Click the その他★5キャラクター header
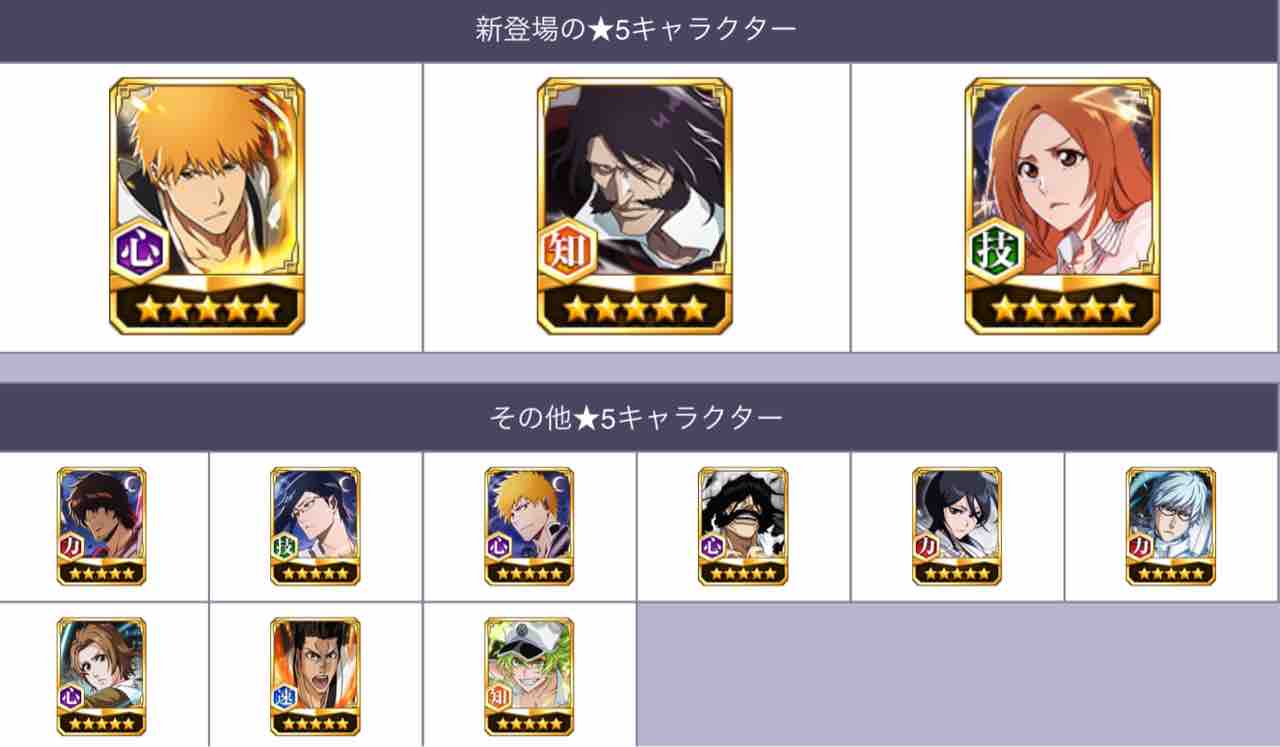The width and height of the screenshot is (1280, 747). [x=636, y=418]
